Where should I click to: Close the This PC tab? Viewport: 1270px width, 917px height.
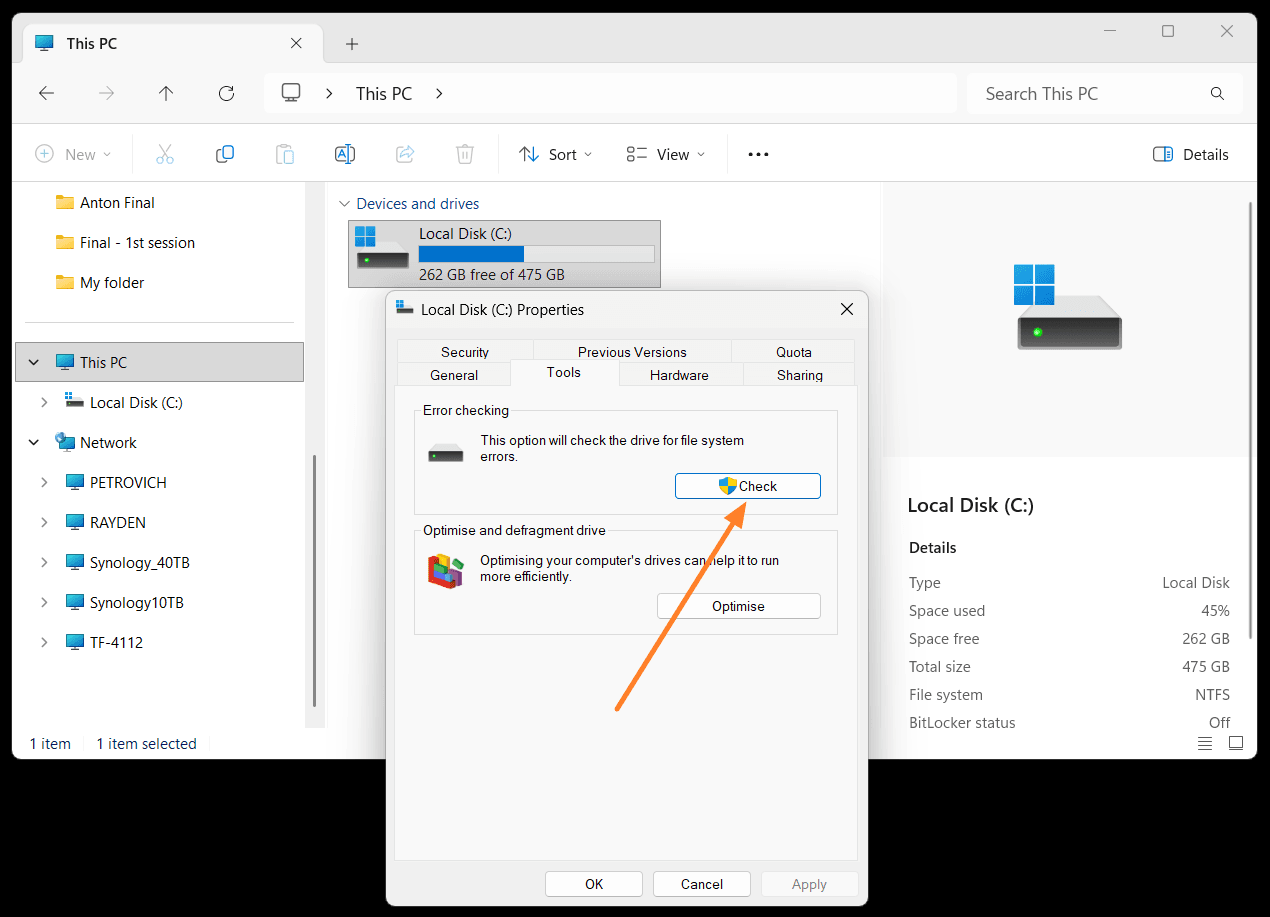296,43
